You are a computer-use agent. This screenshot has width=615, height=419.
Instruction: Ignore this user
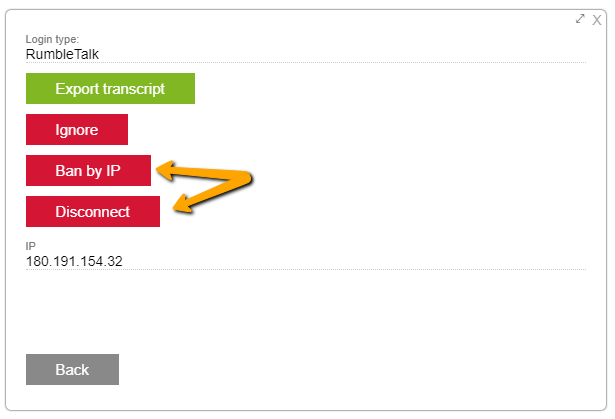tap(77, 129)
